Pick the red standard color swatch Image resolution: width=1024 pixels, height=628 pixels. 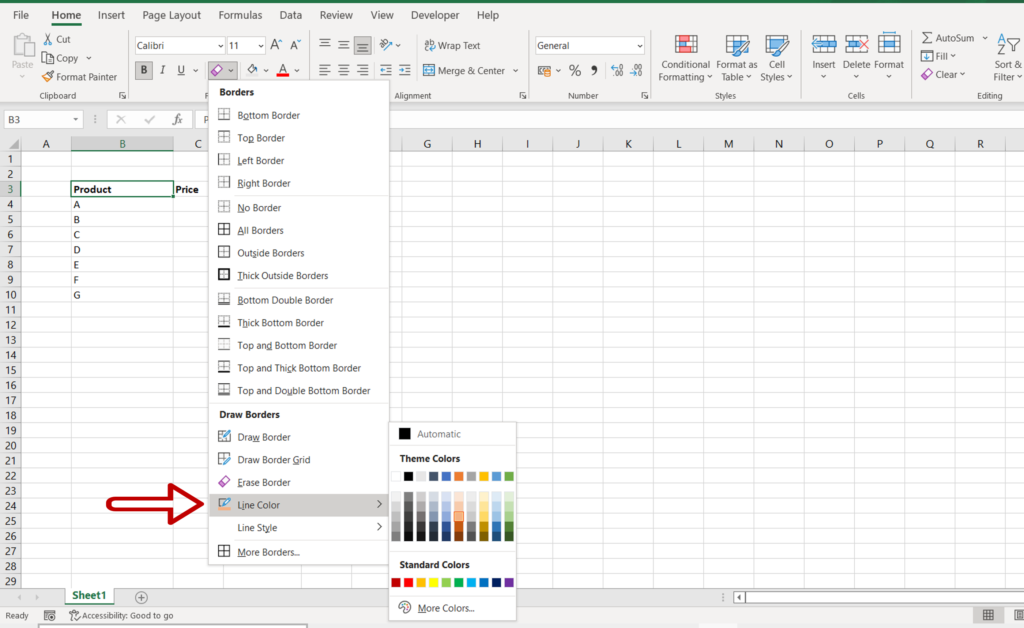click(x=408, y=582)
